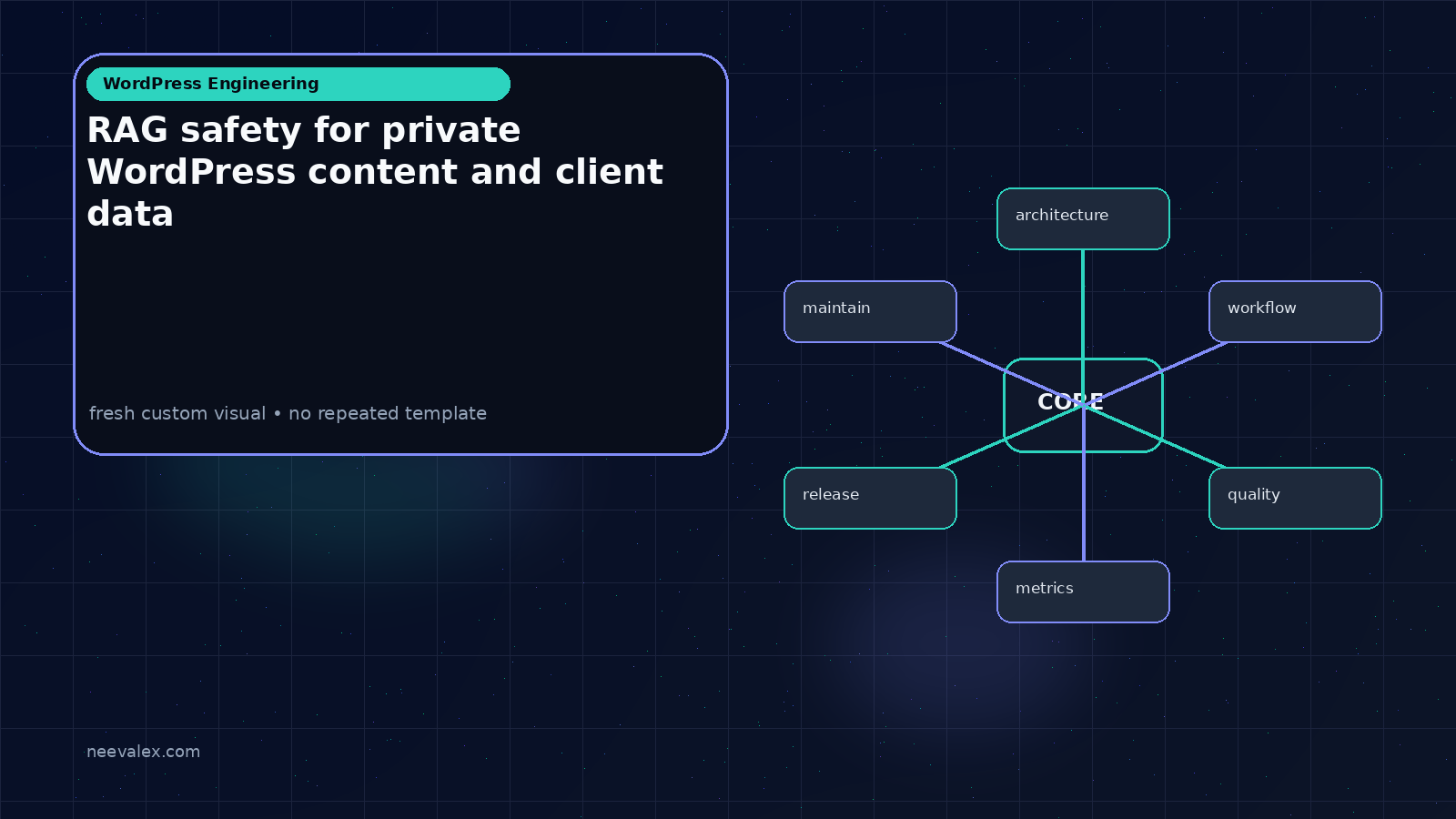Click the RAG safety headline text

click(375, 172)
